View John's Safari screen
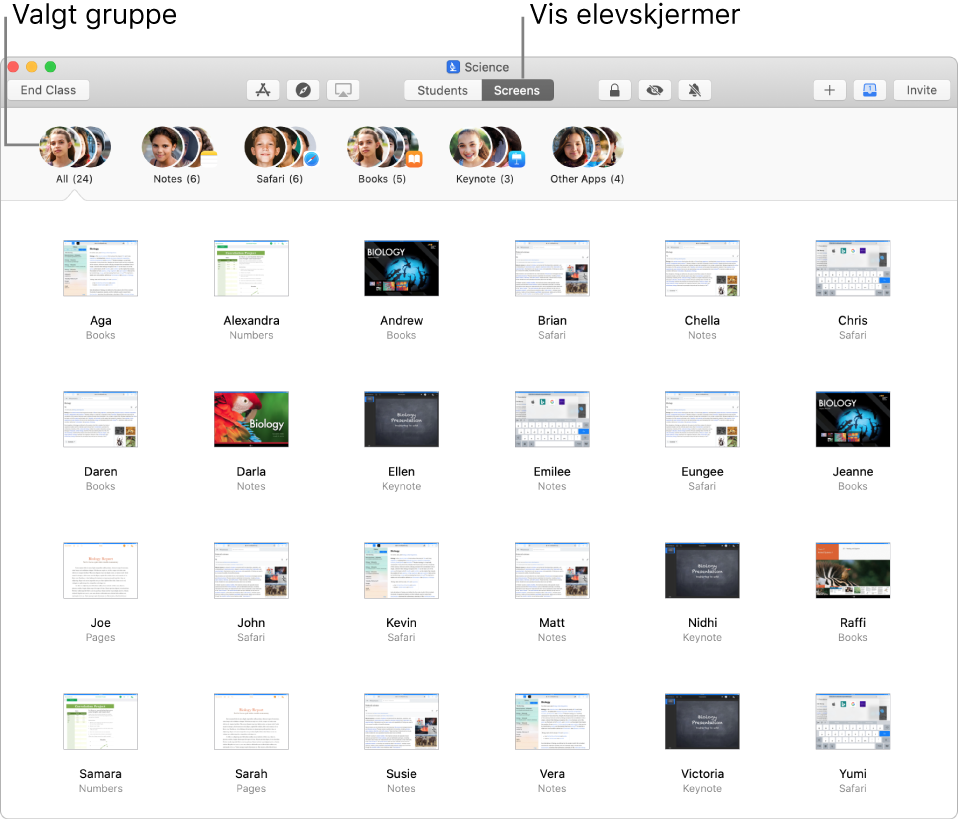The width and height of the screenshot is (958, 819). [251, 570]
